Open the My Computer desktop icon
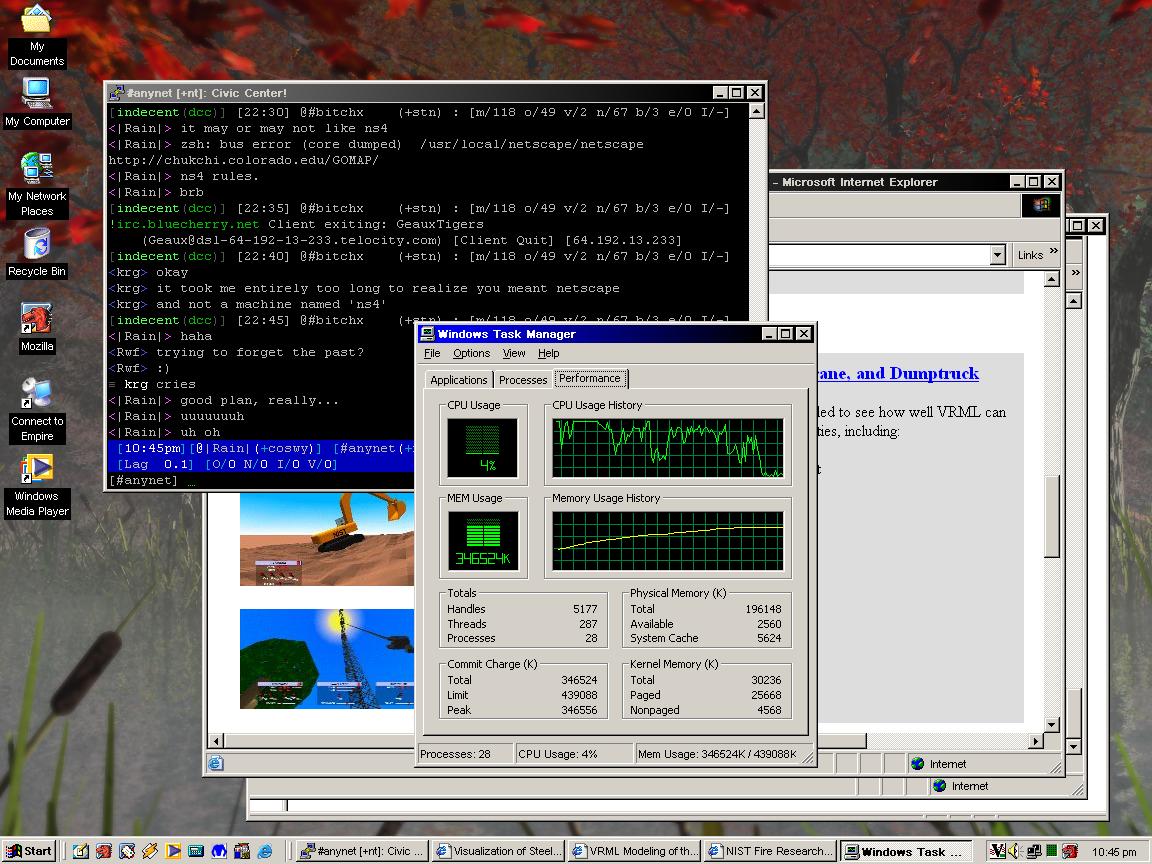 point(37,103)
